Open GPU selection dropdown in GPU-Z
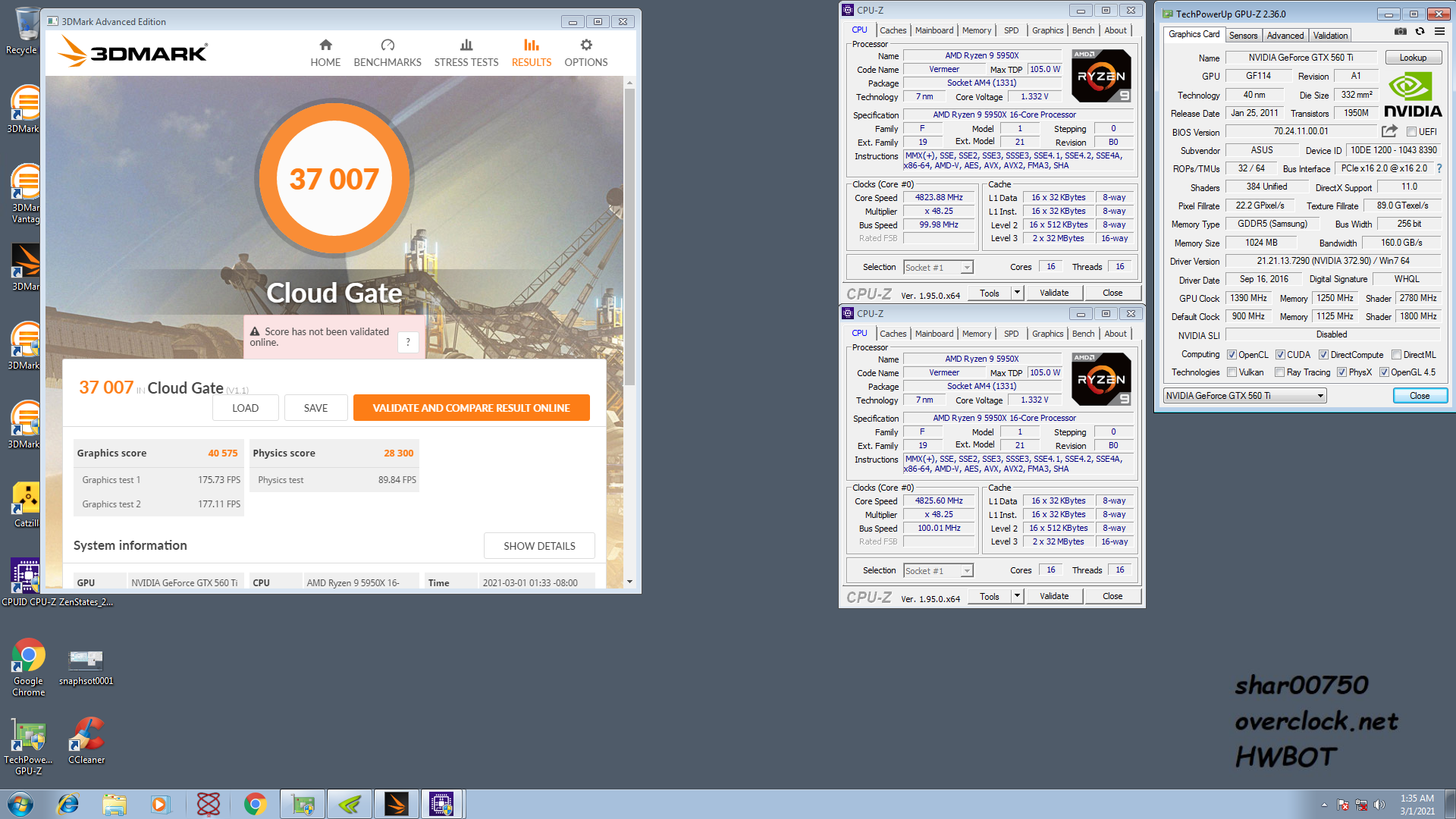The height and width of the screenshot is (819, 1456). (x=1244, y=396)
